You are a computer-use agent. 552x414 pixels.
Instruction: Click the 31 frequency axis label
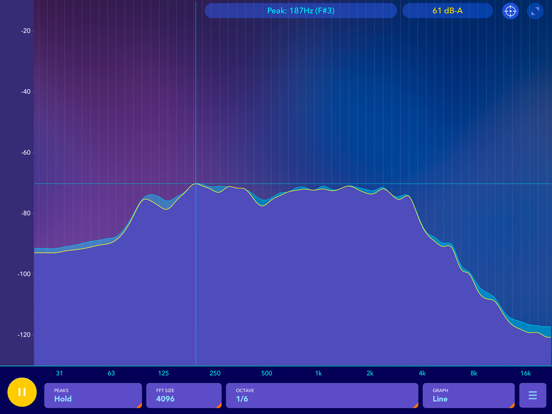coord(59,374)
